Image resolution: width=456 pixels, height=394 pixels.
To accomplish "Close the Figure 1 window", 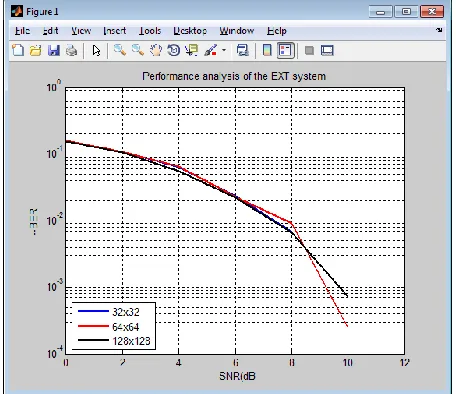I will (432, 12).
